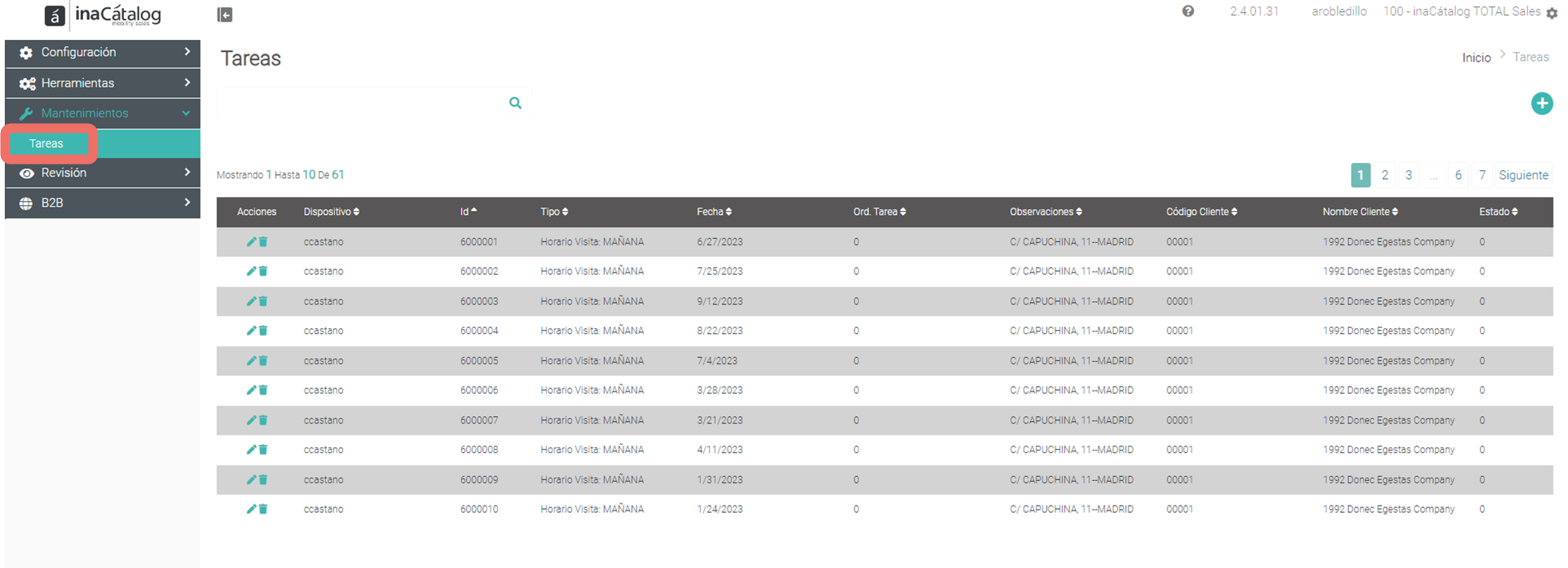The width and height of the screenshot is (1568, 568).
Task: Click the task search input field
Action: (361, 103)
